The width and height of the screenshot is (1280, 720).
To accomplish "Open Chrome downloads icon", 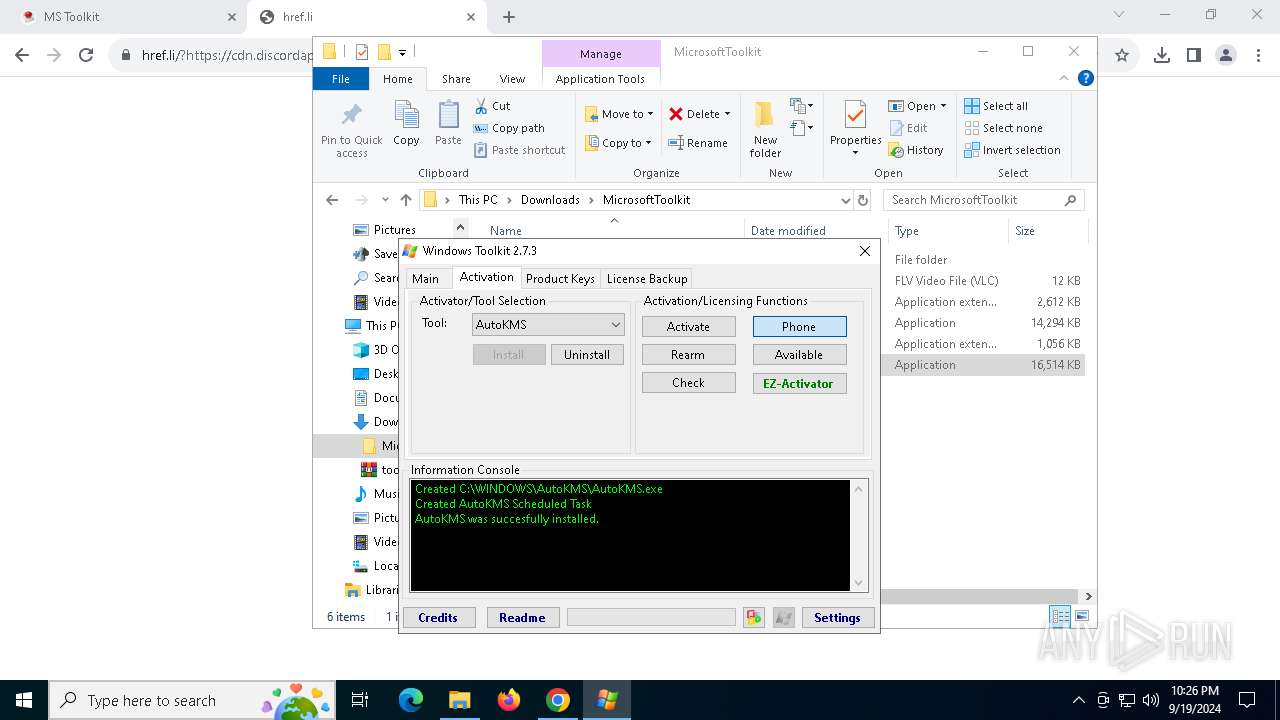I will coord(1162,56).
